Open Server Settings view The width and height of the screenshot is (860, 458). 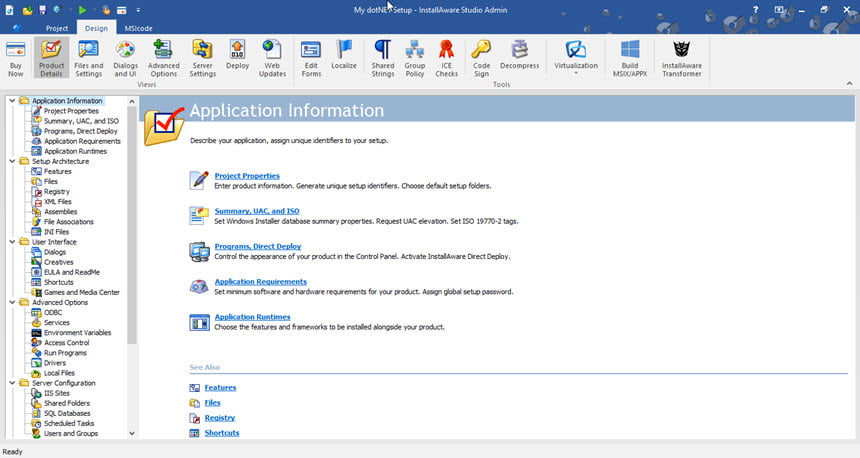click(x=202, y=58)
